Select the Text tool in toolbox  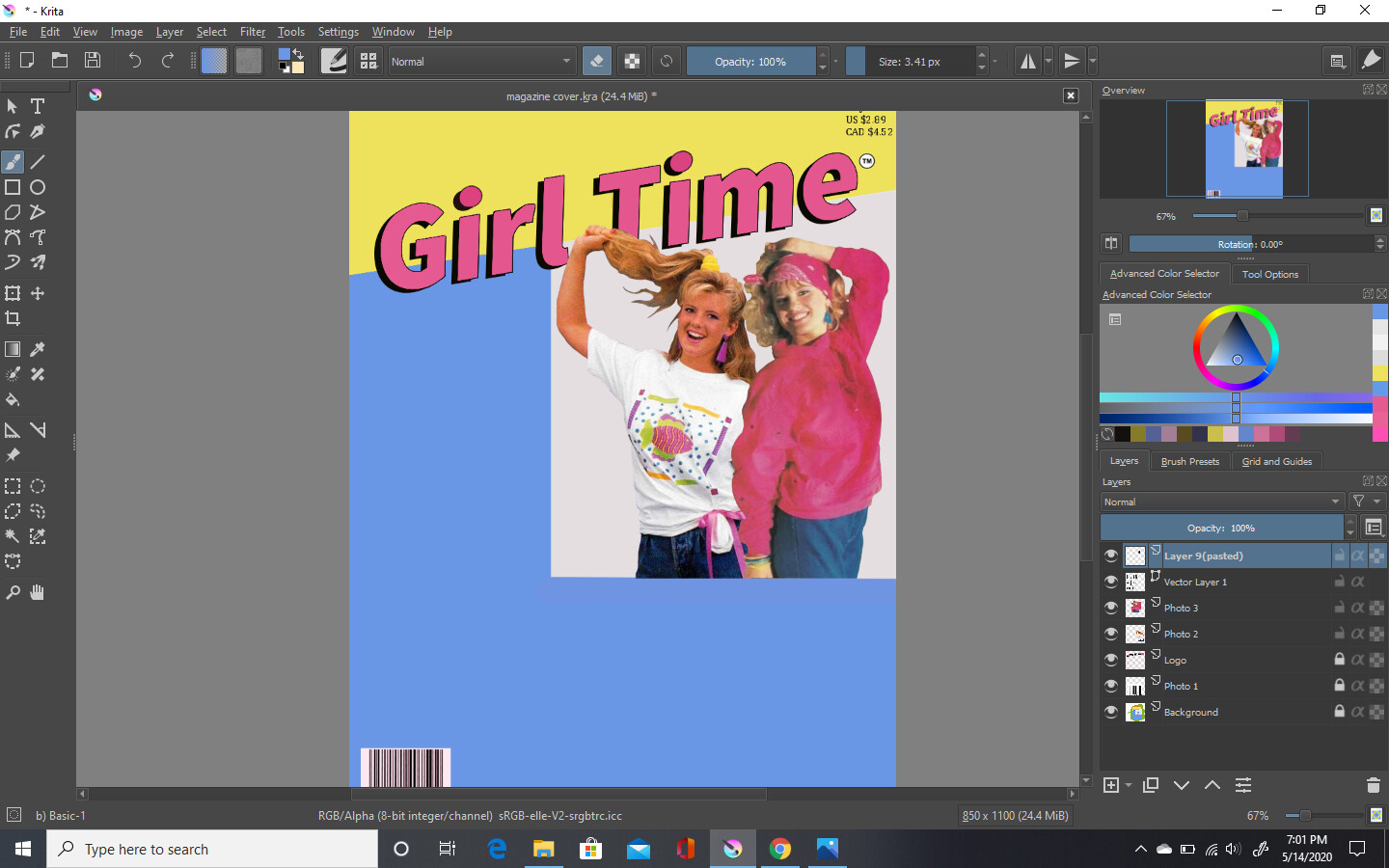pos(38,106)
